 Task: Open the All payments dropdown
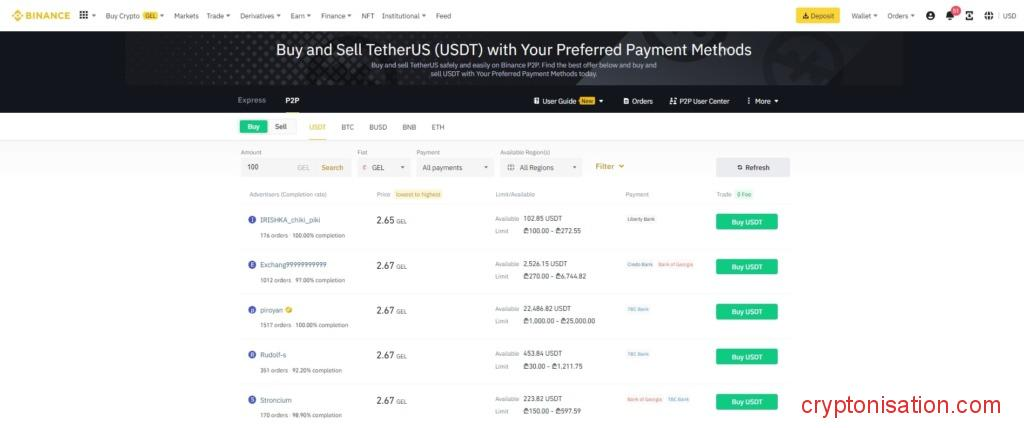[x=455, y=168]
